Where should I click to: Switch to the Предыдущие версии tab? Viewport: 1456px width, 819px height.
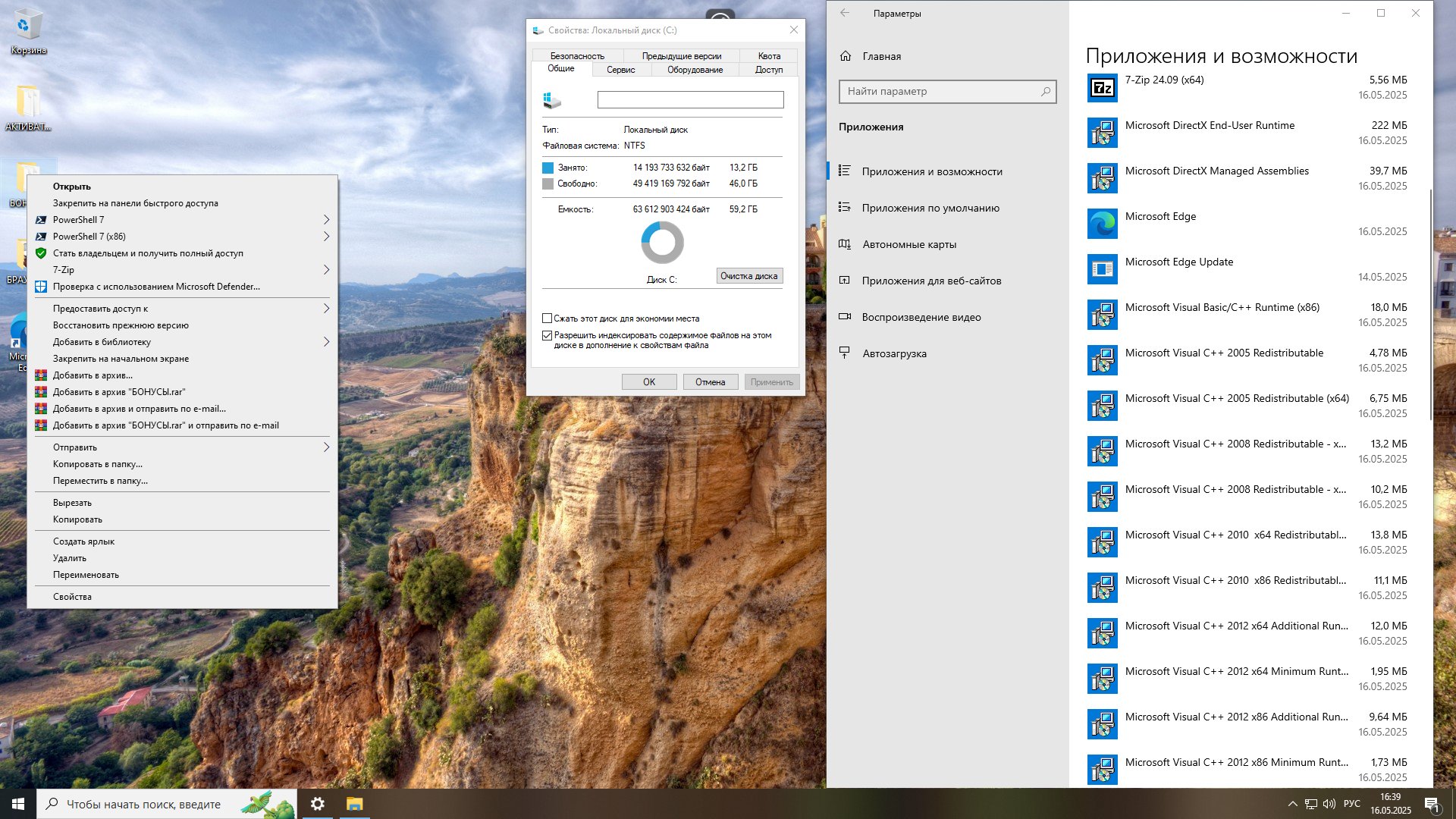682,56
